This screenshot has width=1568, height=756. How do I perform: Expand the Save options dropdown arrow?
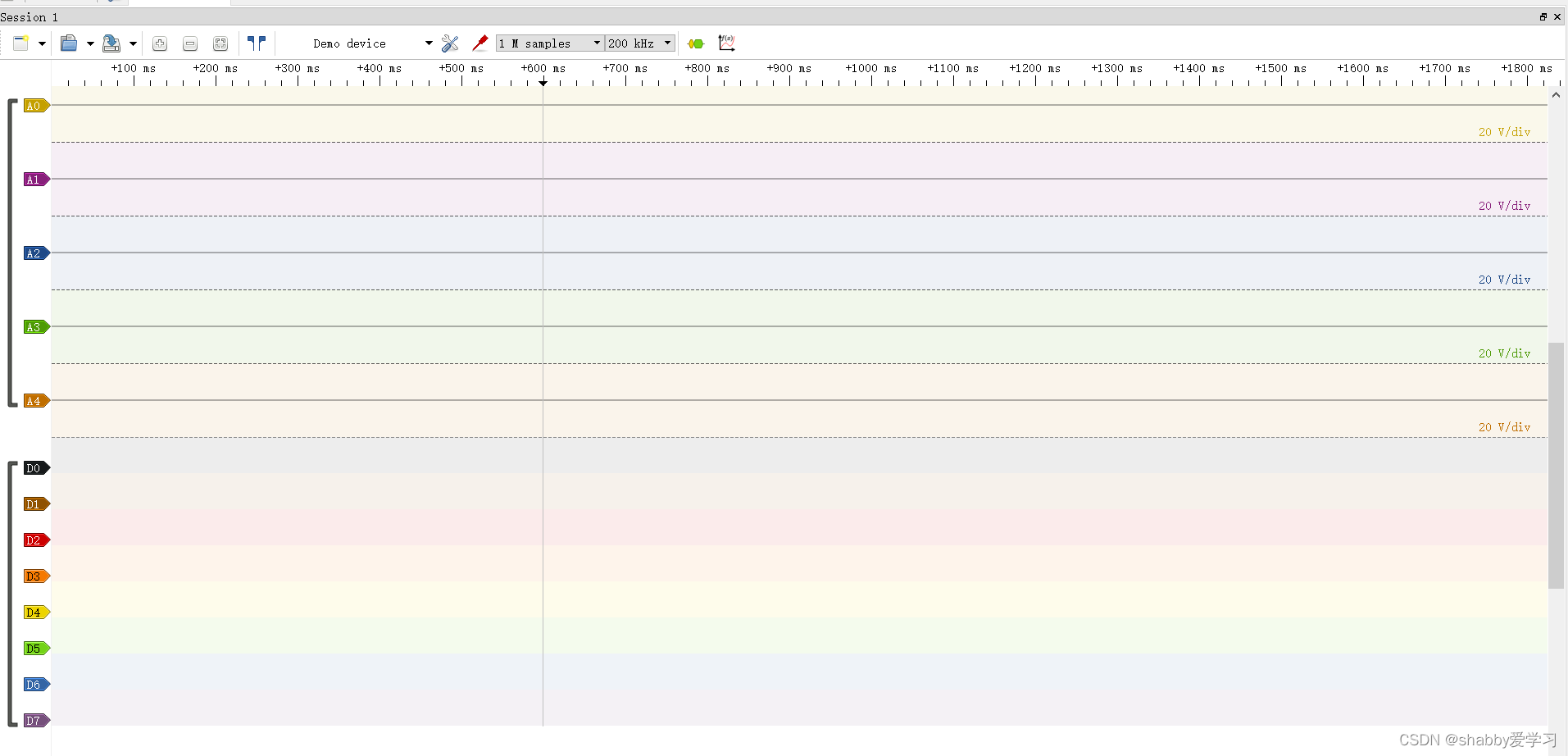point(133,43)
